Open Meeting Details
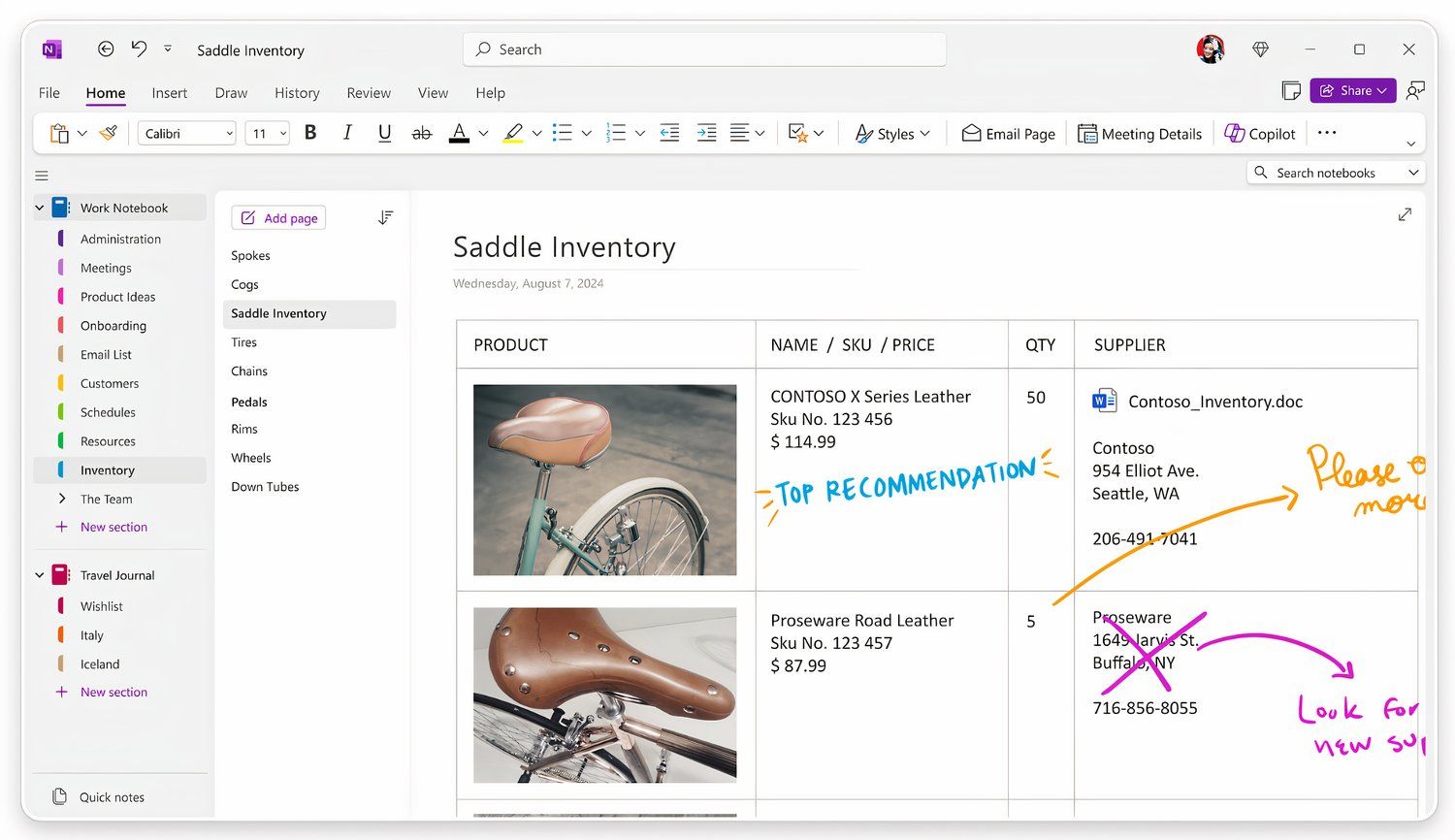Screen dimensions: 1455x840 [x=1140, y=134]
